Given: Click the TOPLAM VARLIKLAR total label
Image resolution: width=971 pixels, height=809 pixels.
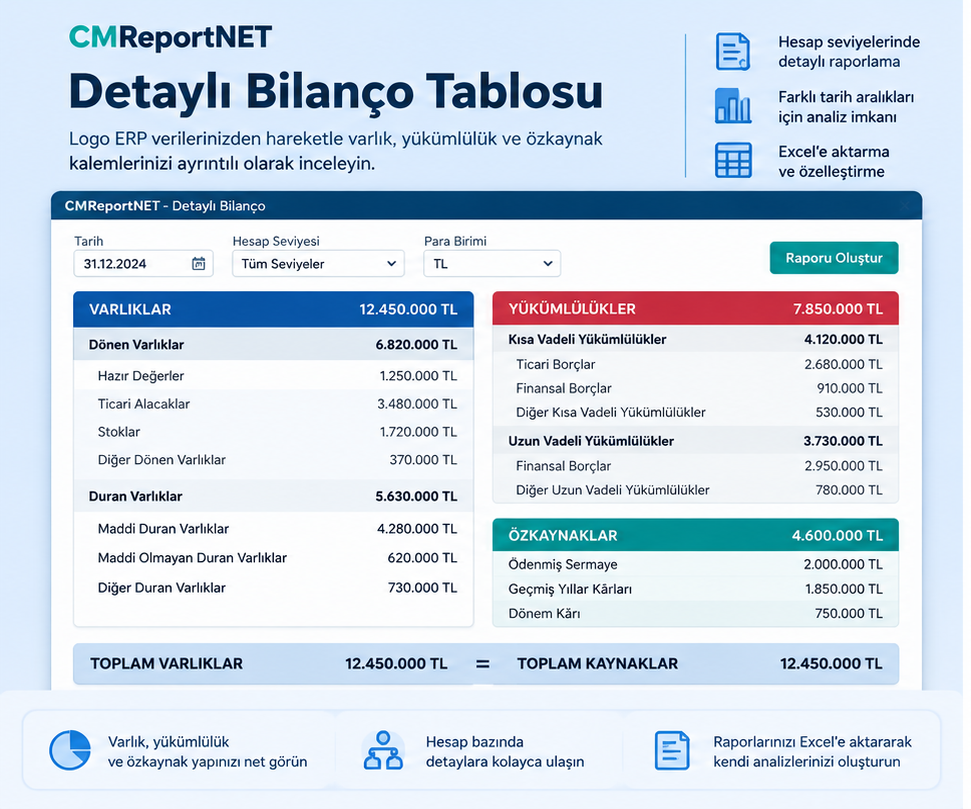Looking at the screenshot, I should (167, 664).
